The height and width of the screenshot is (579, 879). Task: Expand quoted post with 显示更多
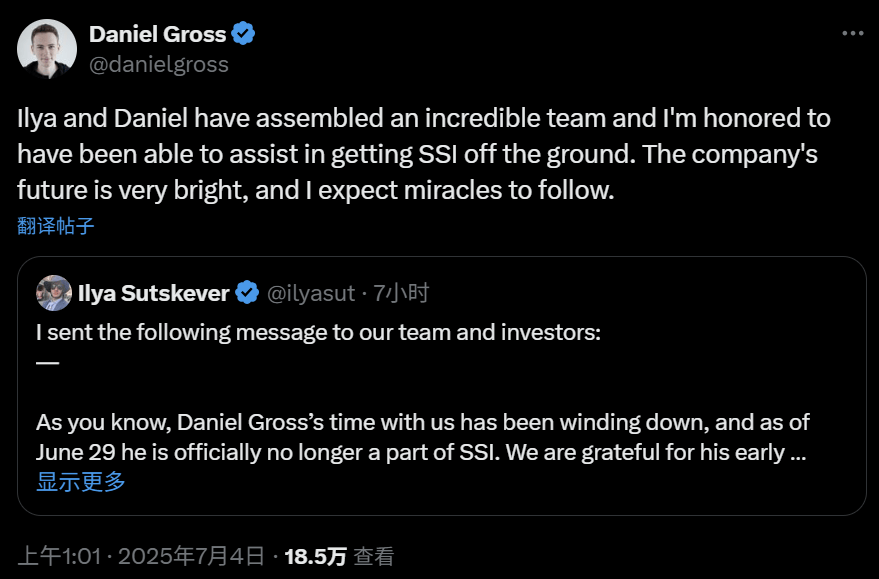point(81,482)
